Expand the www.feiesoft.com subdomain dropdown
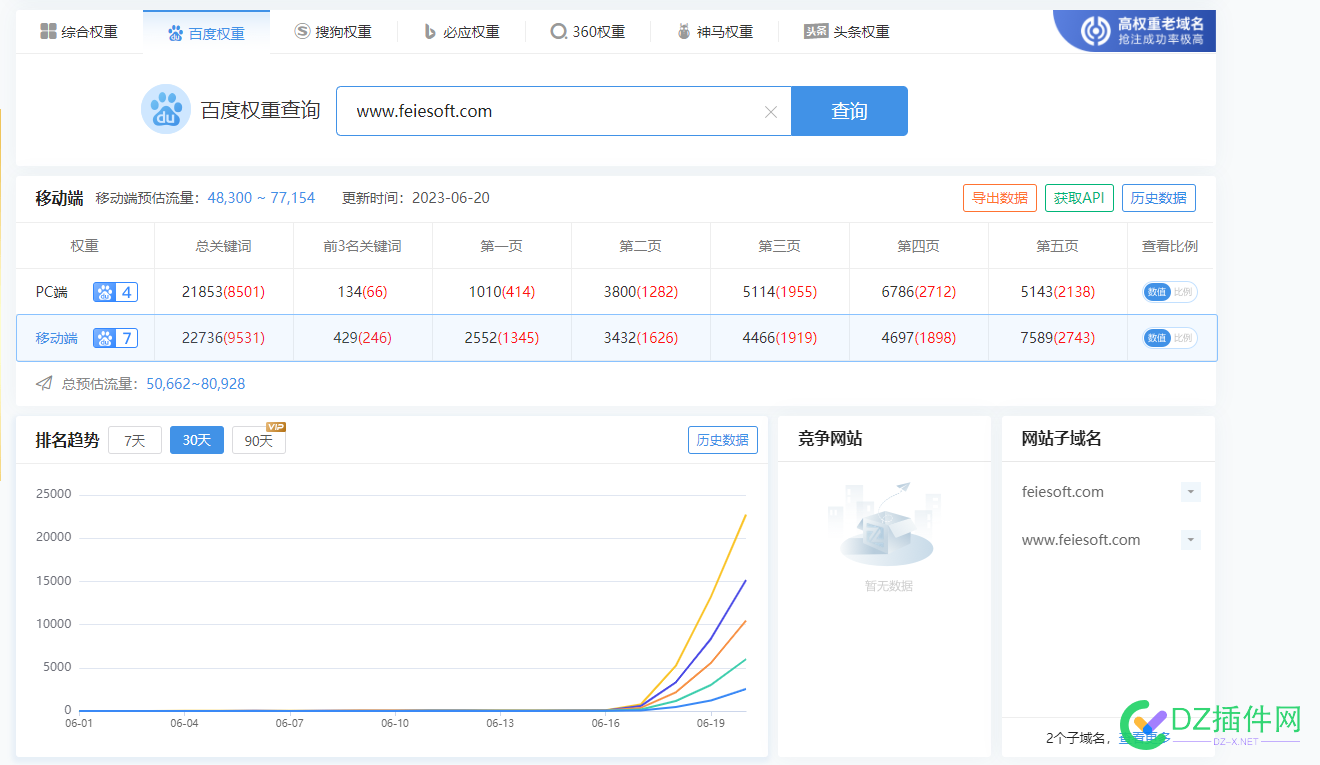 (x=1190, y=540)
